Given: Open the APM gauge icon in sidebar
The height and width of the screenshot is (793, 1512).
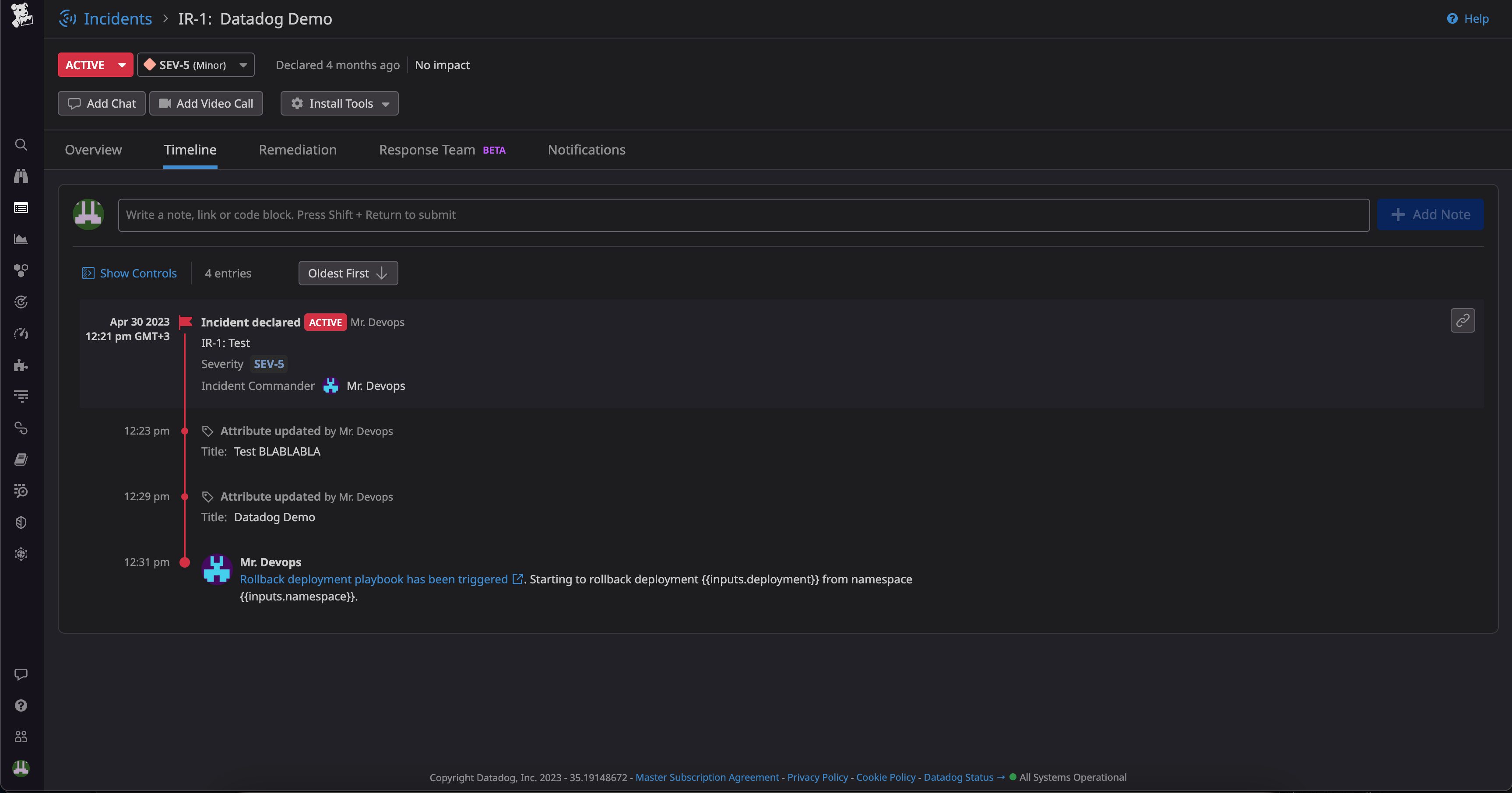Looking at the screenshot, I should point(21,333).
